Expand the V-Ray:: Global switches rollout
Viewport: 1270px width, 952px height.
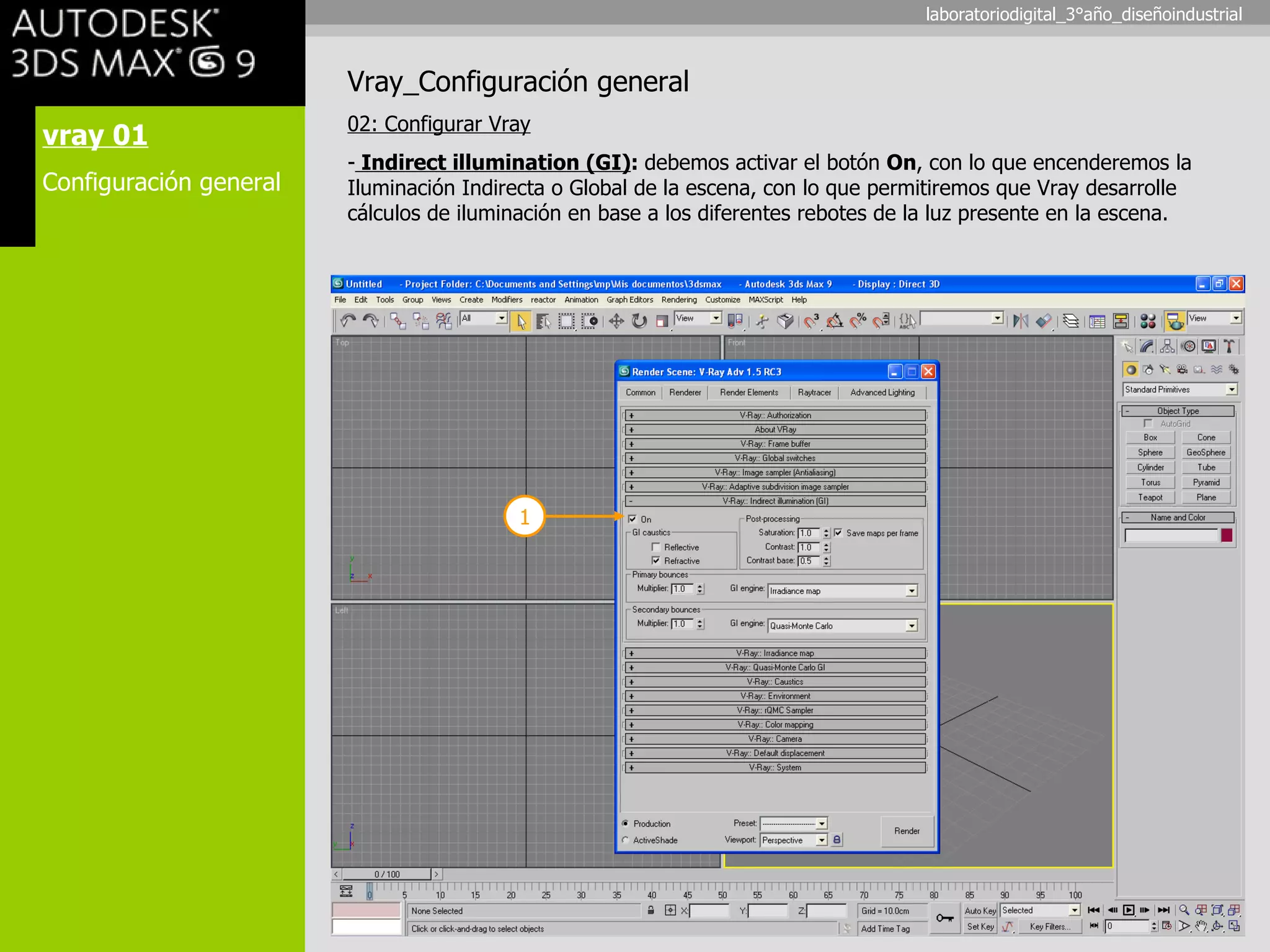(775, 458)
